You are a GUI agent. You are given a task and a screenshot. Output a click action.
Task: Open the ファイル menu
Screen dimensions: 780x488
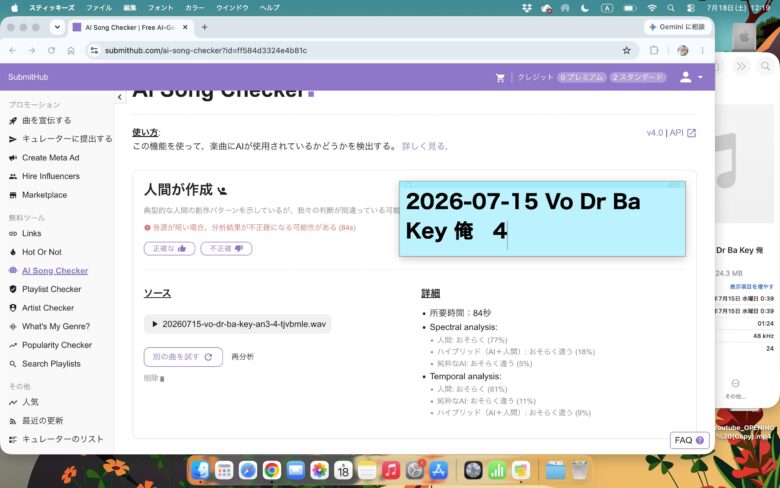coord(99,8)
